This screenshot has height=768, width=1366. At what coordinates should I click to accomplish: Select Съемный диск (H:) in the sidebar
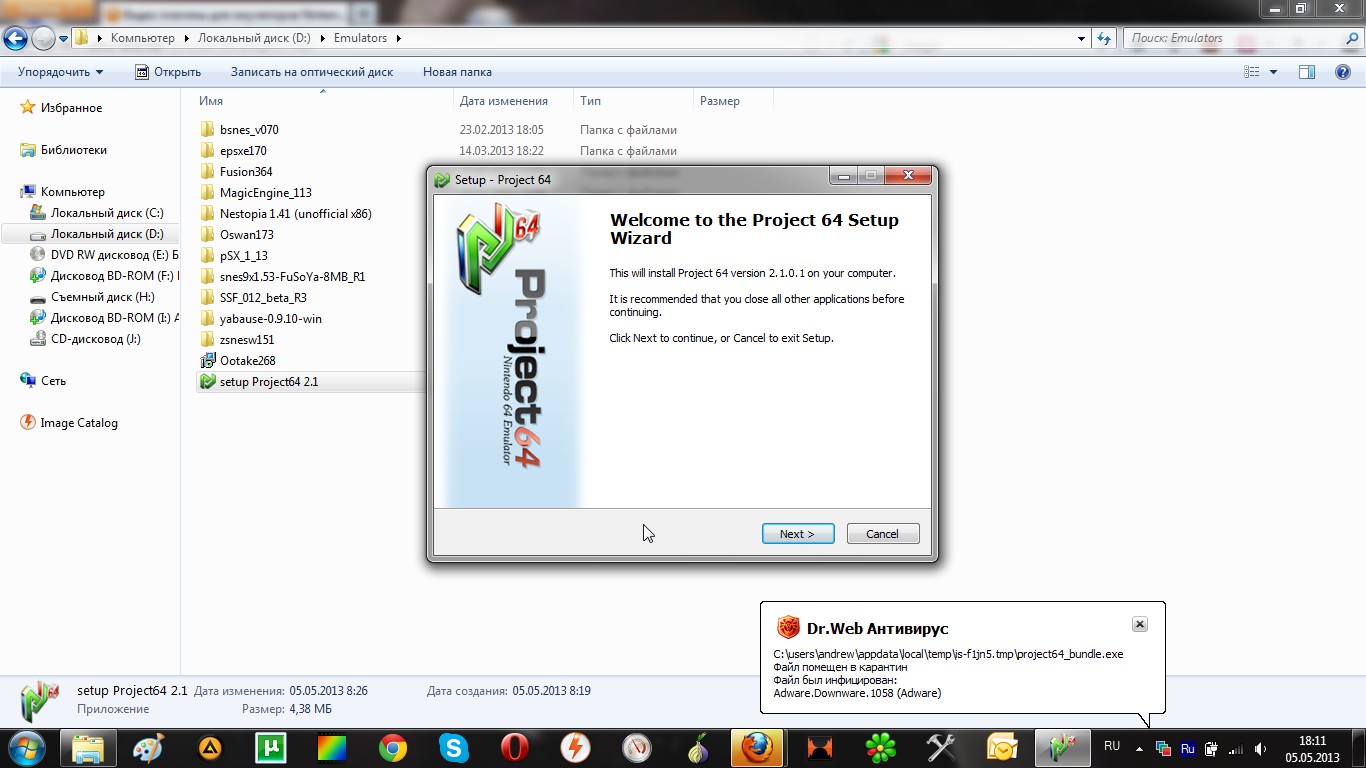[103, 297]
